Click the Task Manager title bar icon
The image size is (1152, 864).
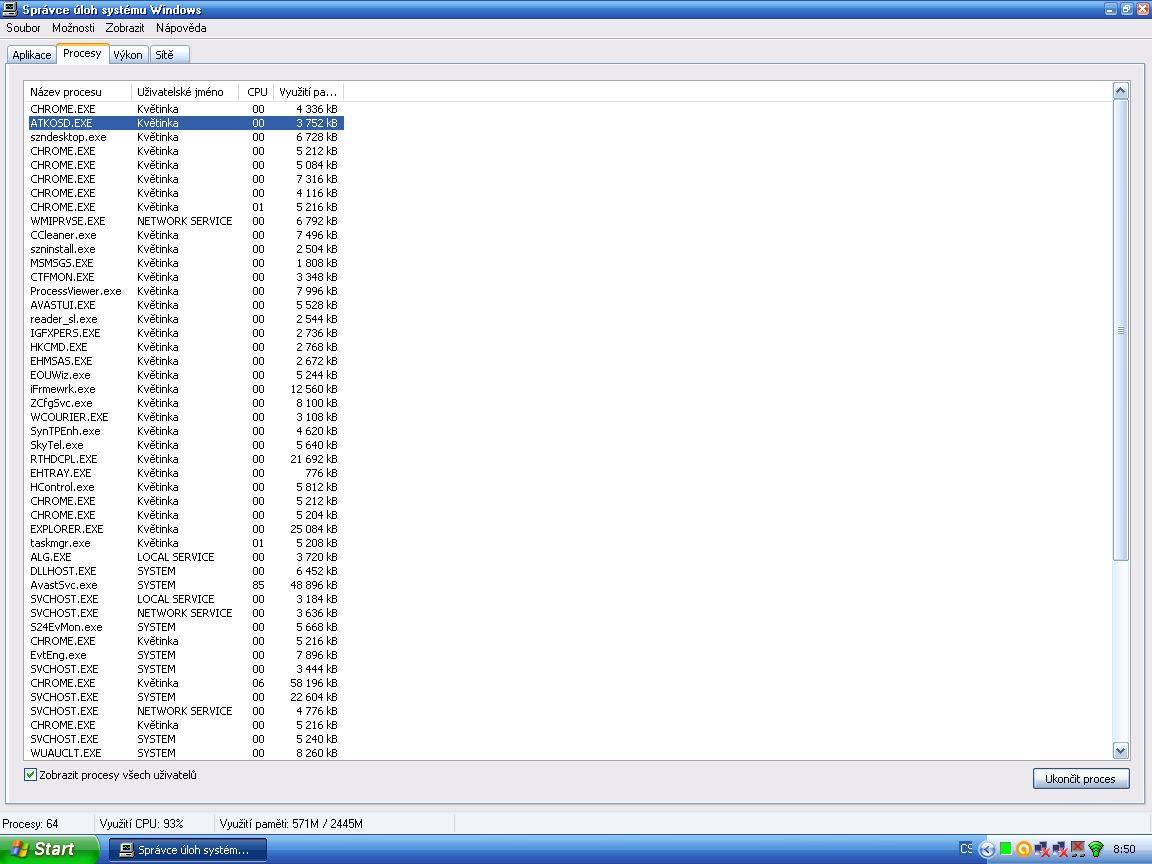tap(10, 9)
